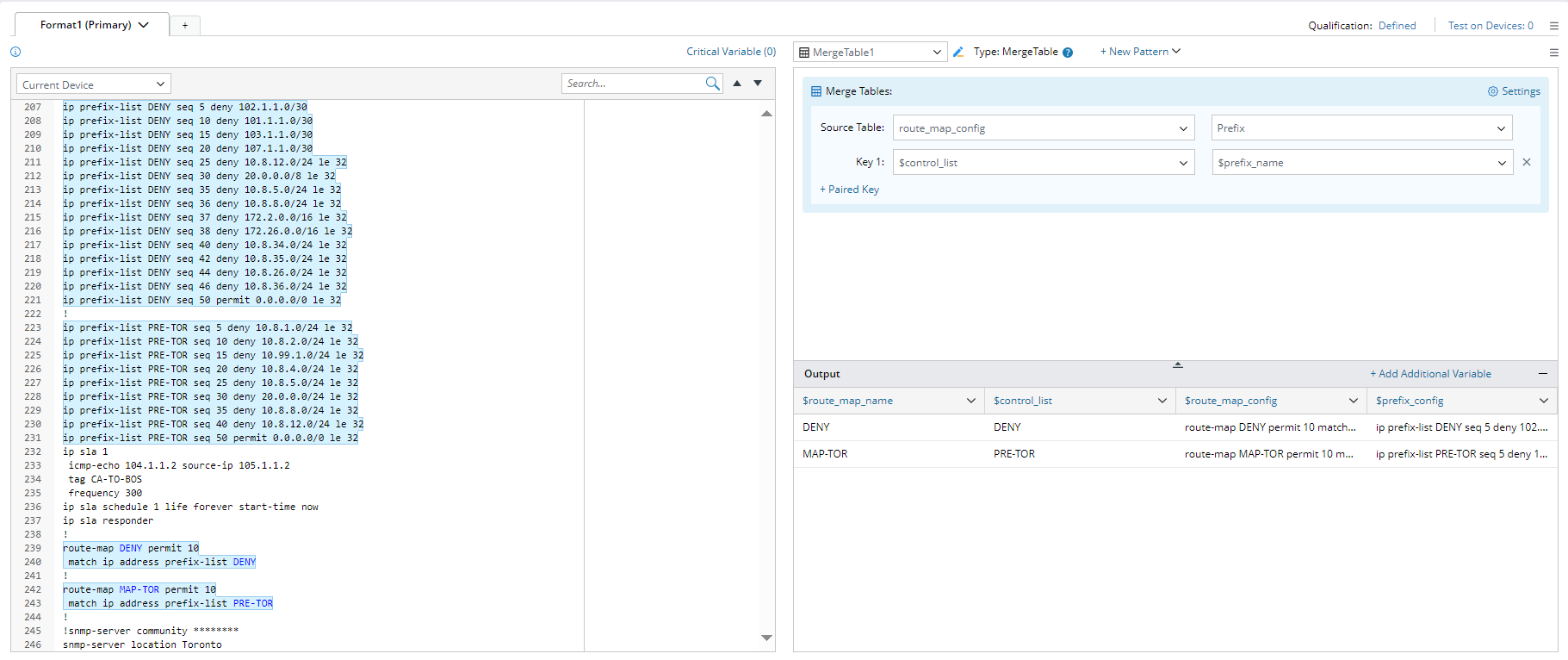Add a new format tab with plus

click(185, 26)
